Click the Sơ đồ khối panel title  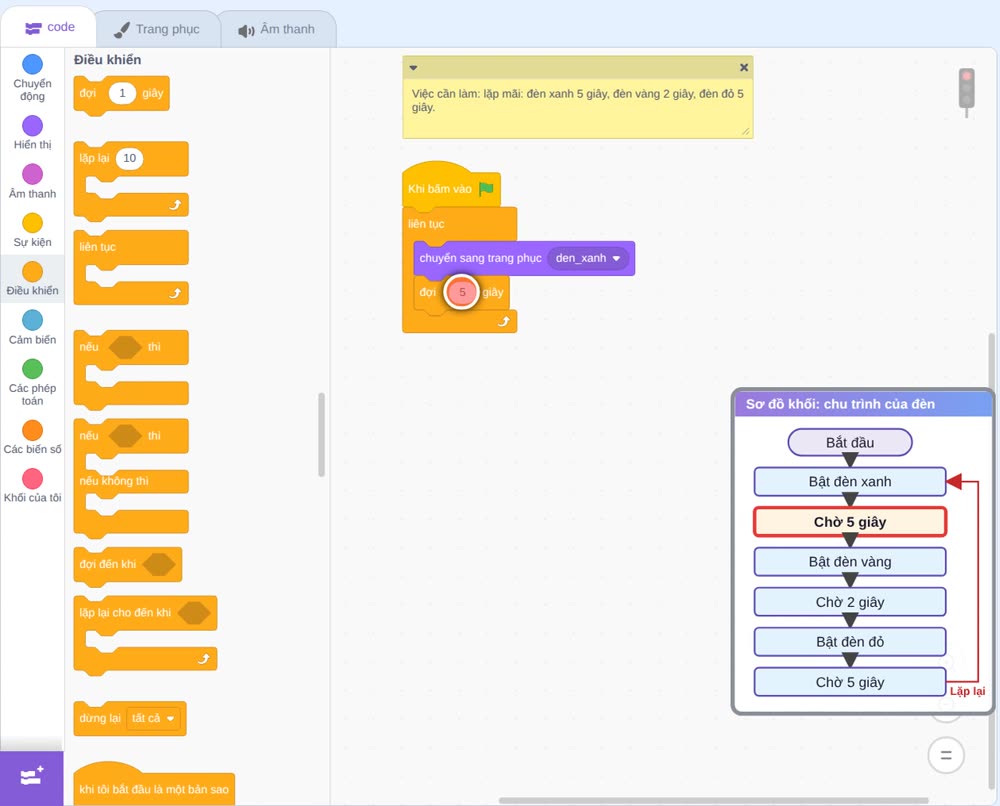click(x=840, y=404)
